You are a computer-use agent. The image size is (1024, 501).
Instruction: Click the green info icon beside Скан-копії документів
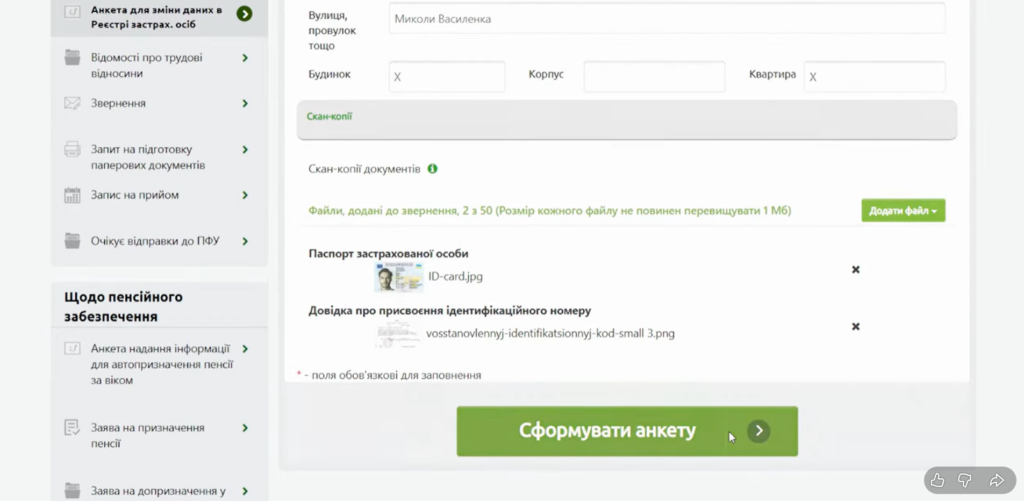pyautogui.click(x=433, y=169)
